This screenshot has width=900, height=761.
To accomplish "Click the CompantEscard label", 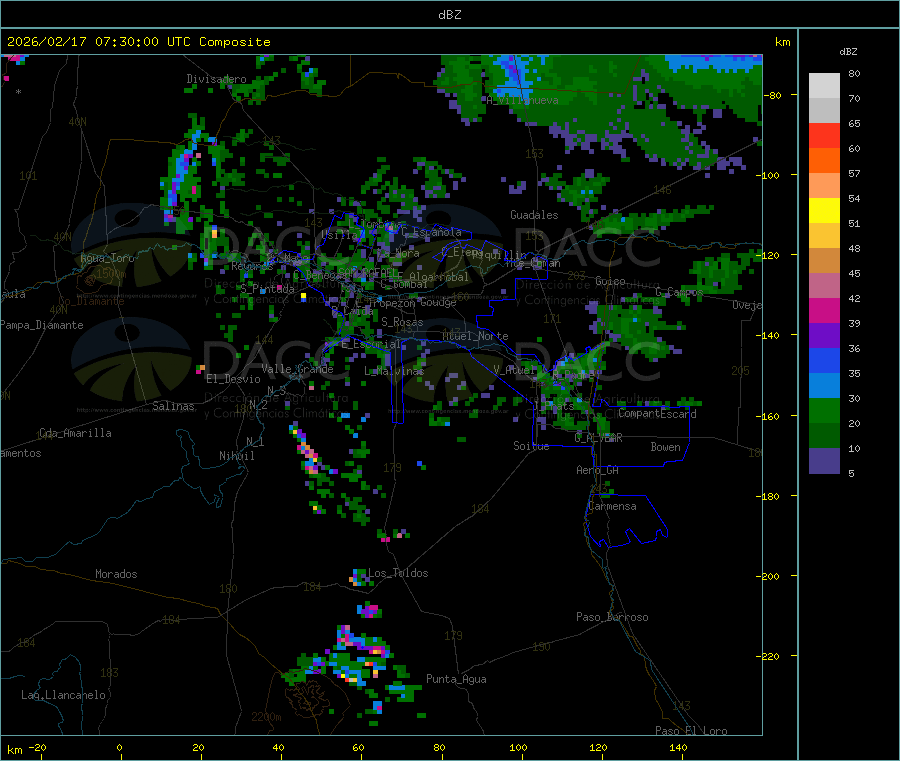I will [x=658, y=414].
